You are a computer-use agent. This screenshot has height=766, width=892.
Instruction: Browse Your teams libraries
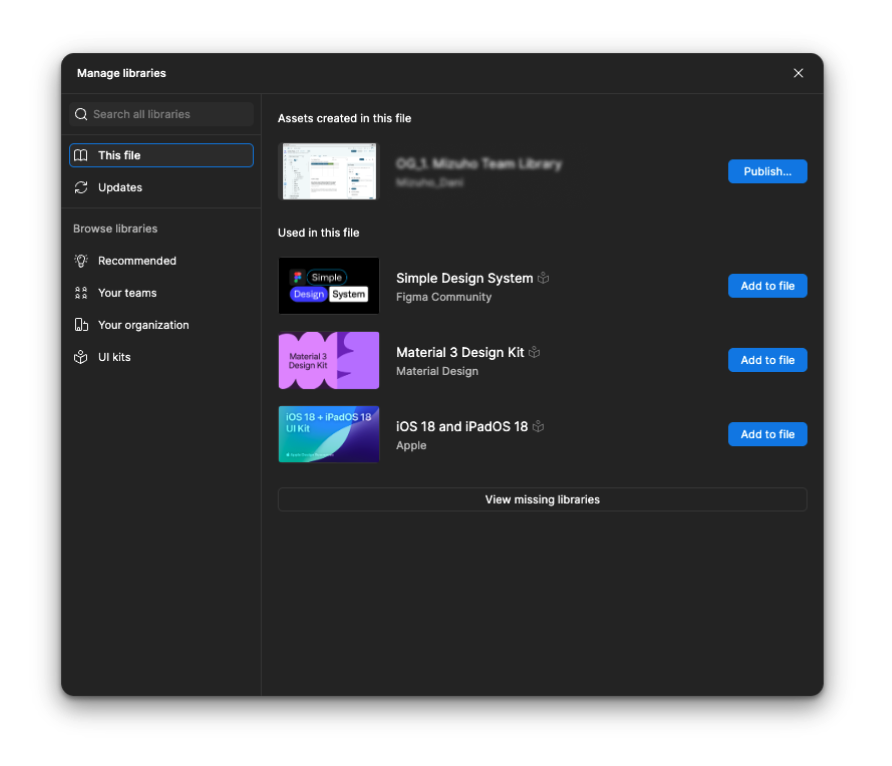162,293
